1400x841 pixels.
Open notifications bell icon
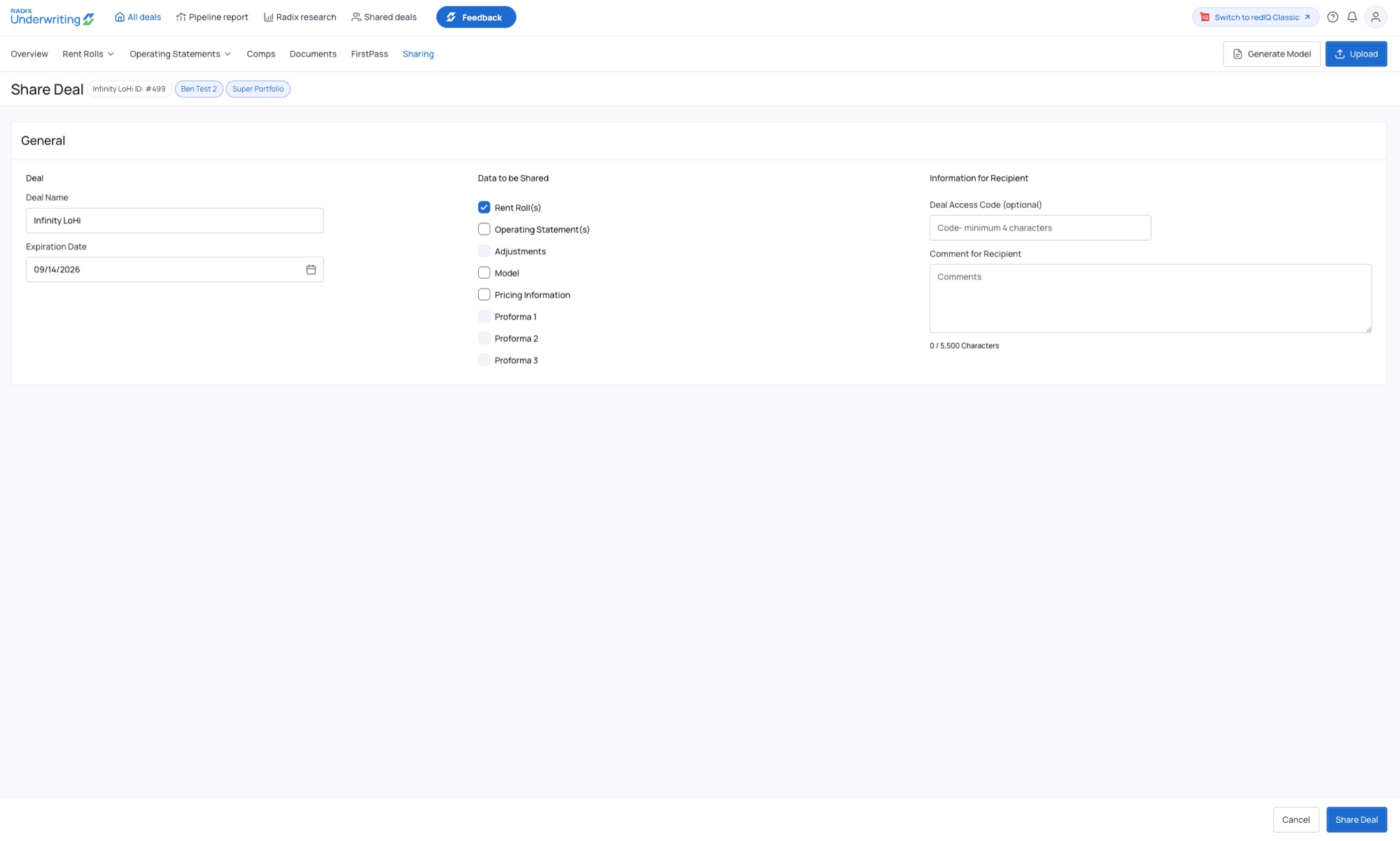coord(1352,18)
